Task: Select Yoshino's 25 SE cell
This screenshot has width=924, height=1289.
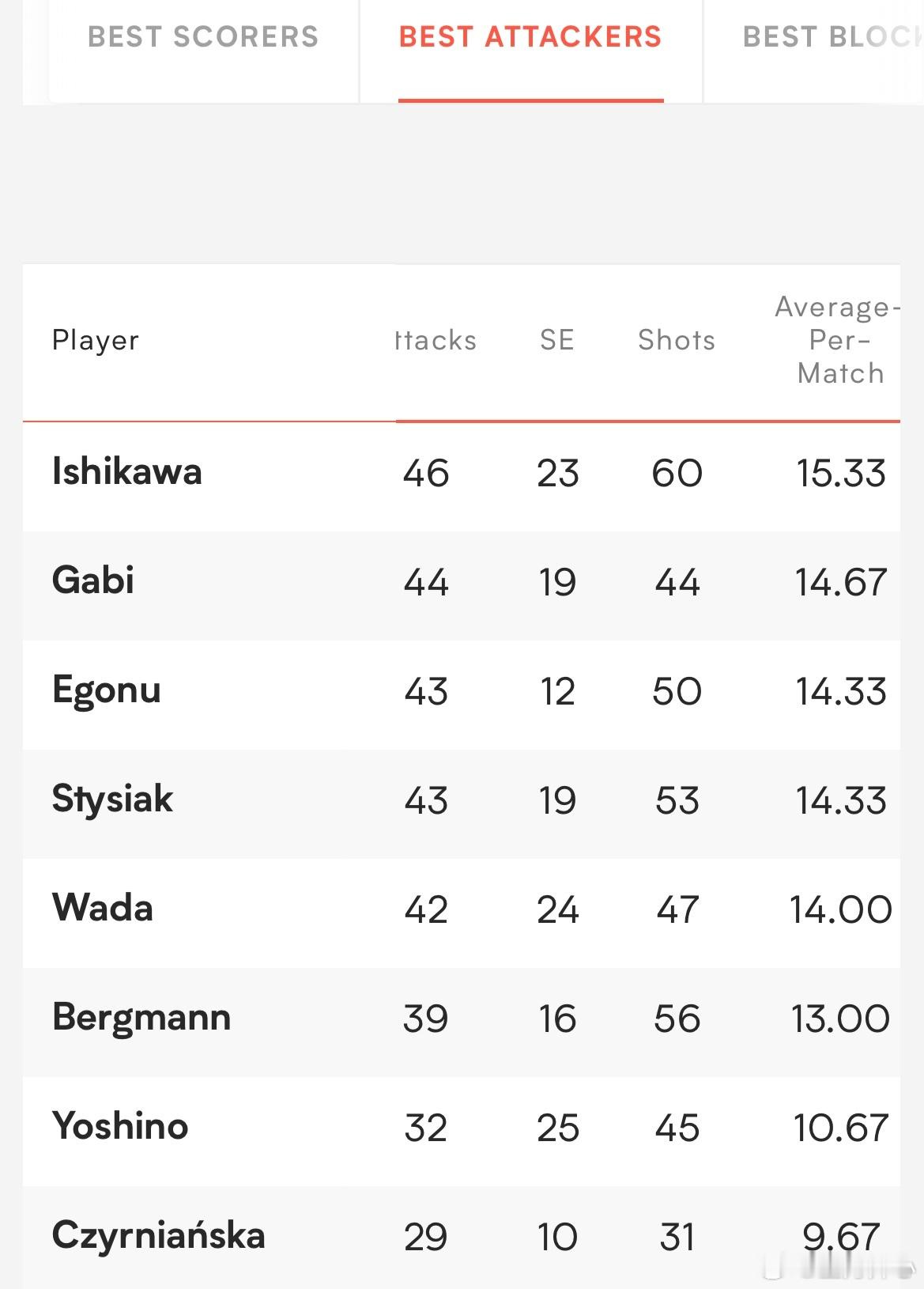Action: pos(558,1128)
